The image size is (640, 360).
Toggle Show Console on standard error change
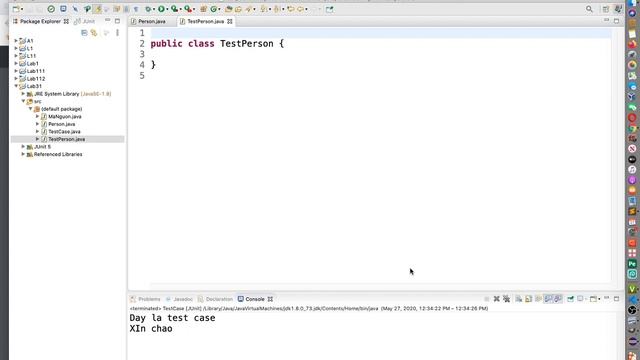558,299
